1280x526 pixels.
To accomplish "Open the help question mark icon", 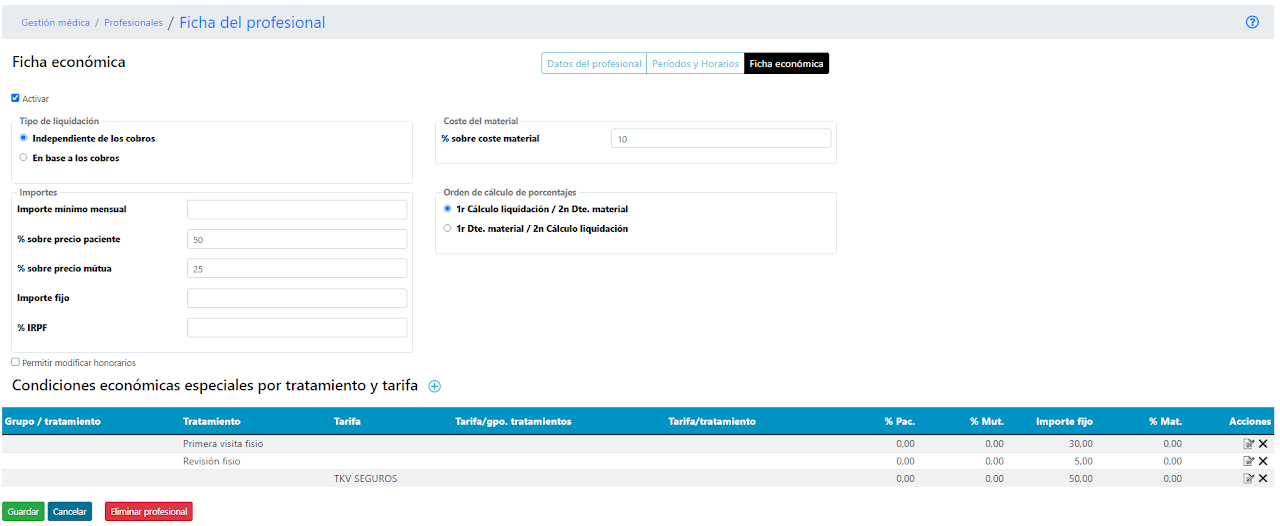I will [1252, 22].
